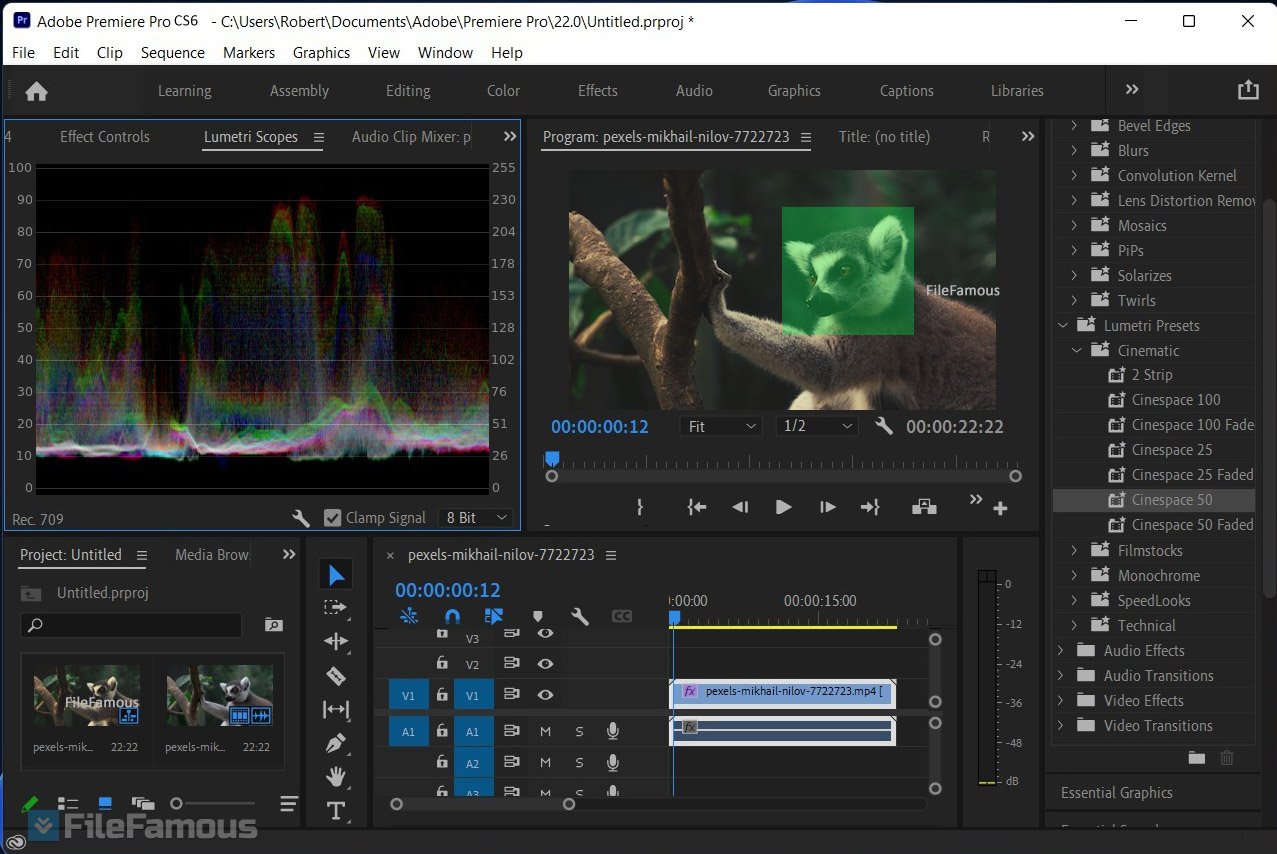
Task: Collapse the Cinematic folder
Action: [x=1076, y=350]
